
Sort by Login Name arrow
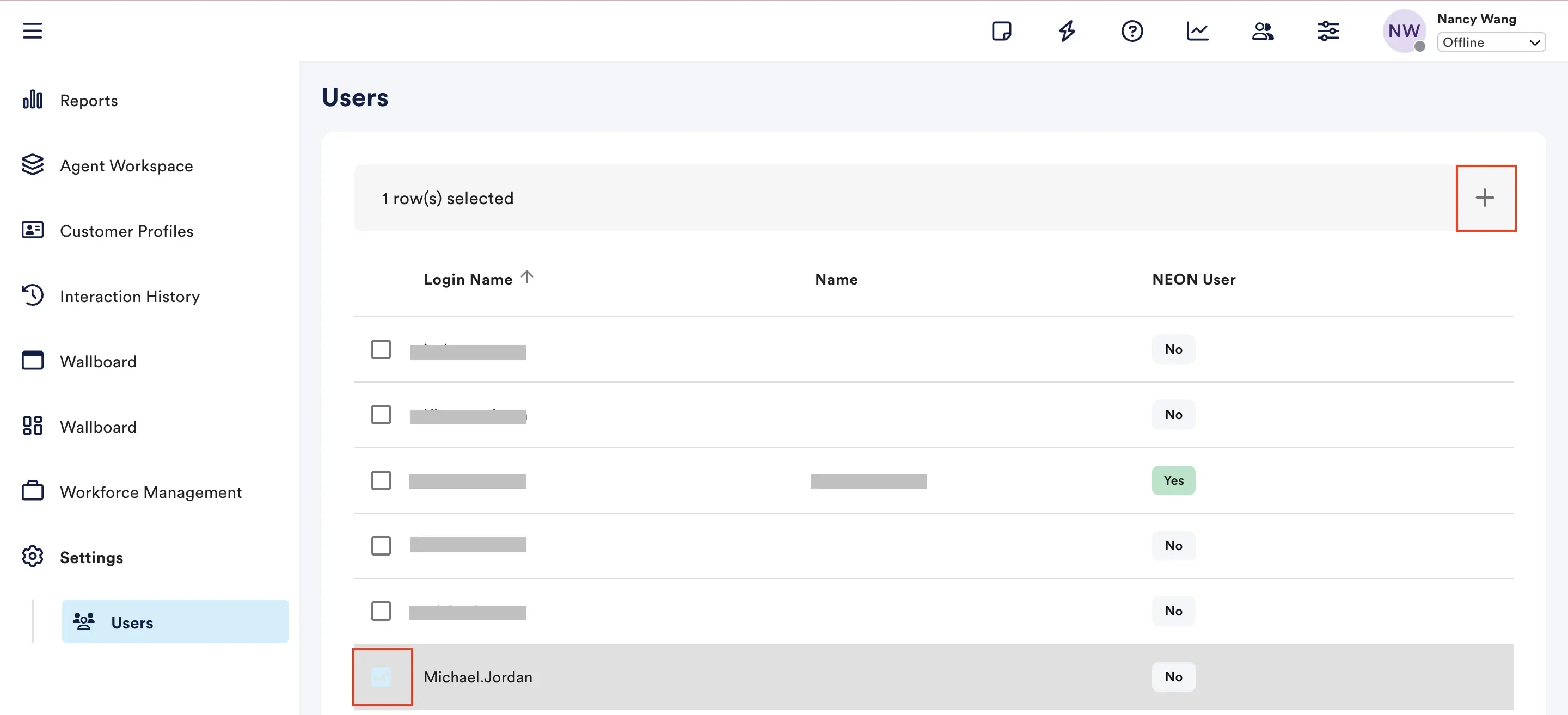click(x=527, y=278)
